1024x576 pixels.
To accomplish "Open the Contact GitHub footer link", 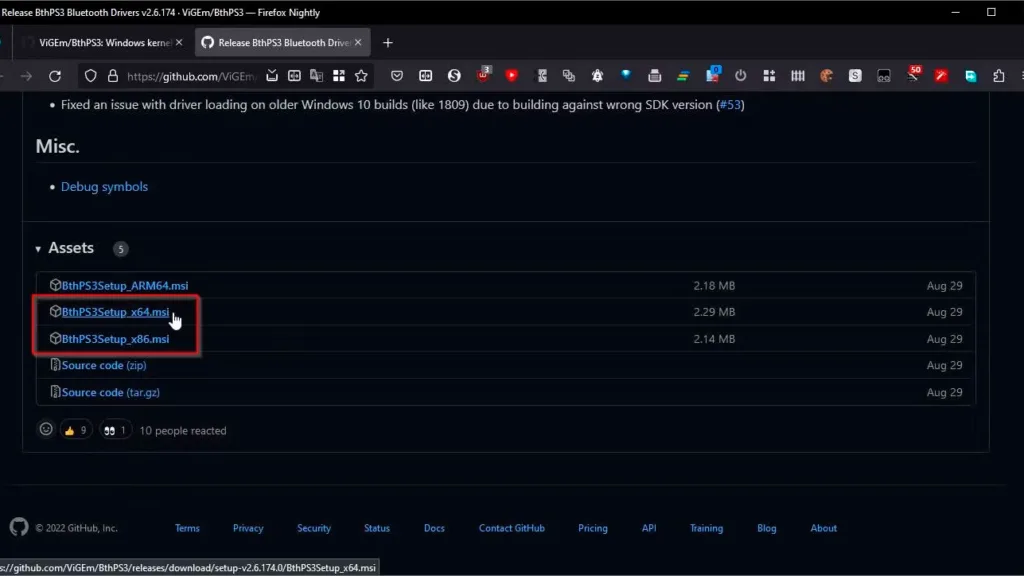I will tap(512, 528).
